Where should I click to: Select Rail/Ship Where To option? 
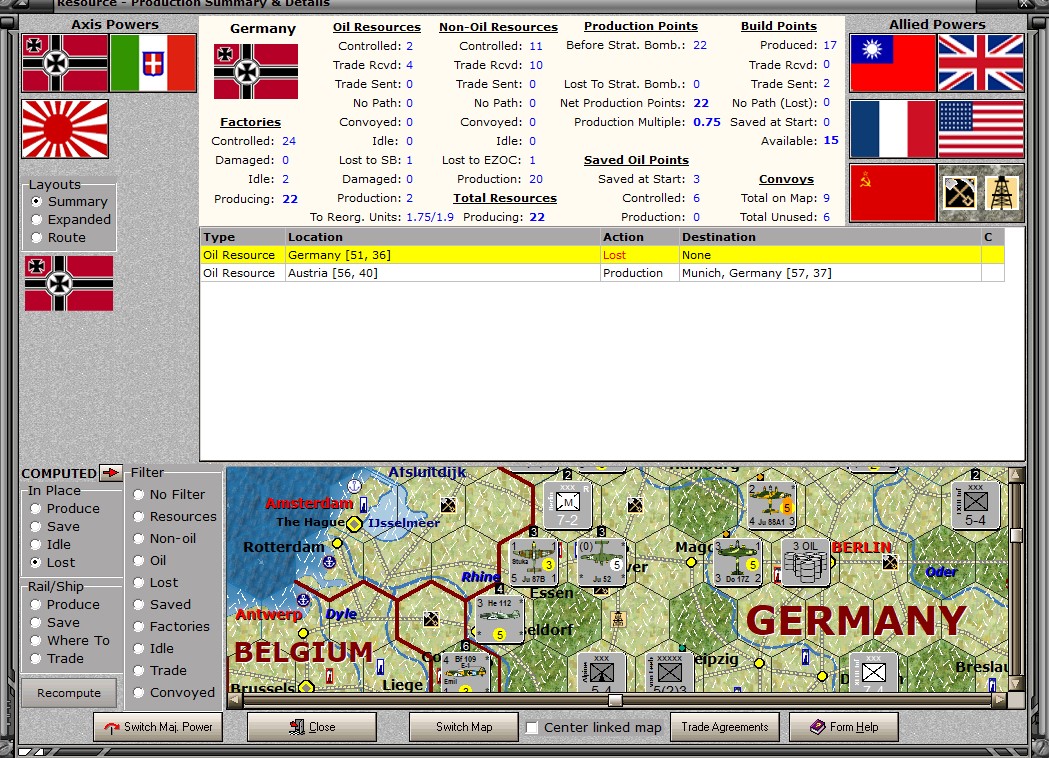point(70,640)
